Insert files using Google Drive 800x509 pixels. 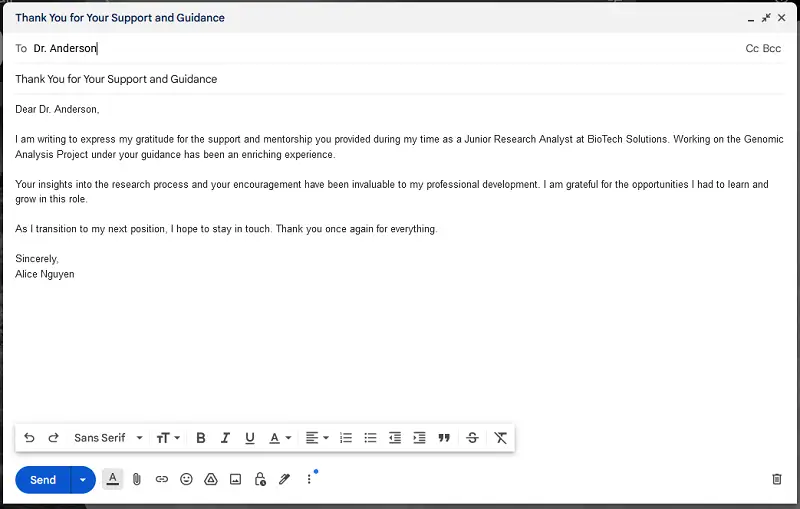pyautogui.click(x=211, y=479)
